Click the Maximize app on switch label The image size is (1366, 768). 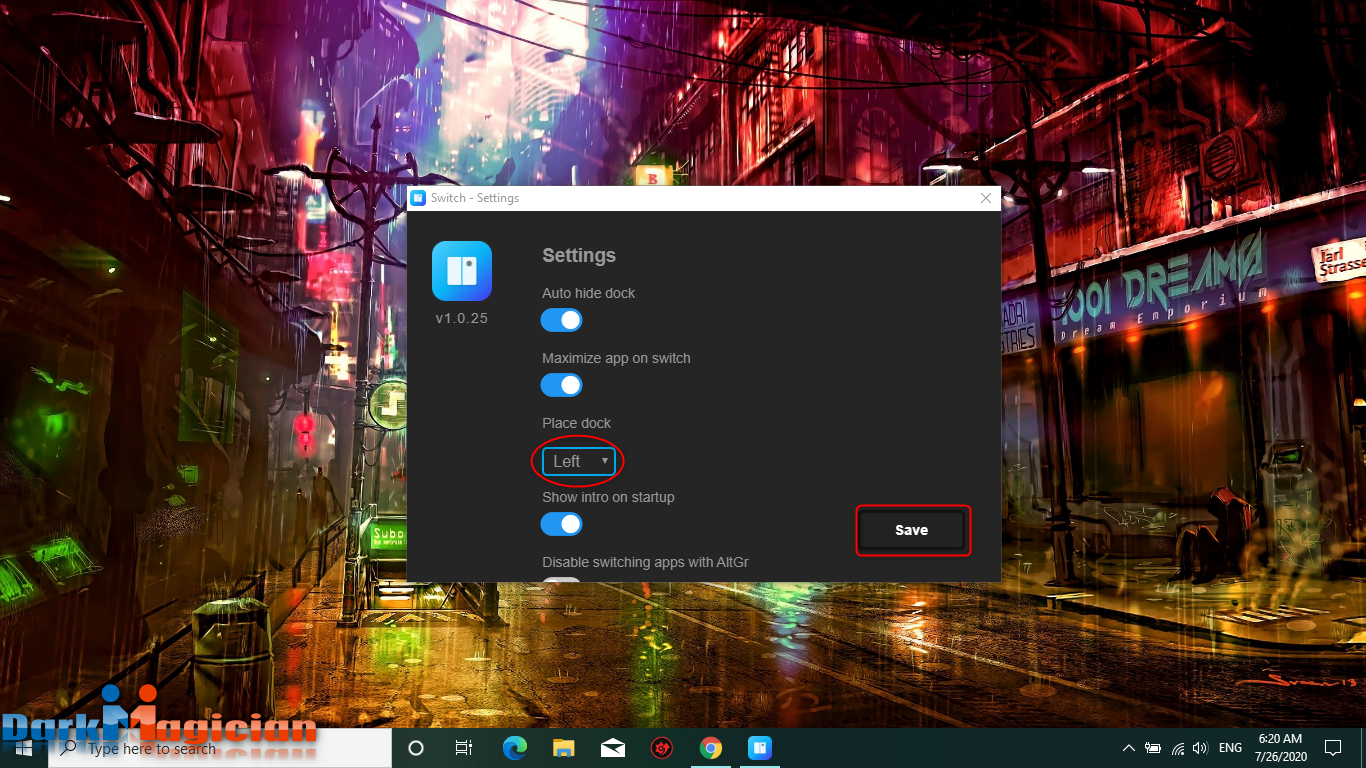616,358
